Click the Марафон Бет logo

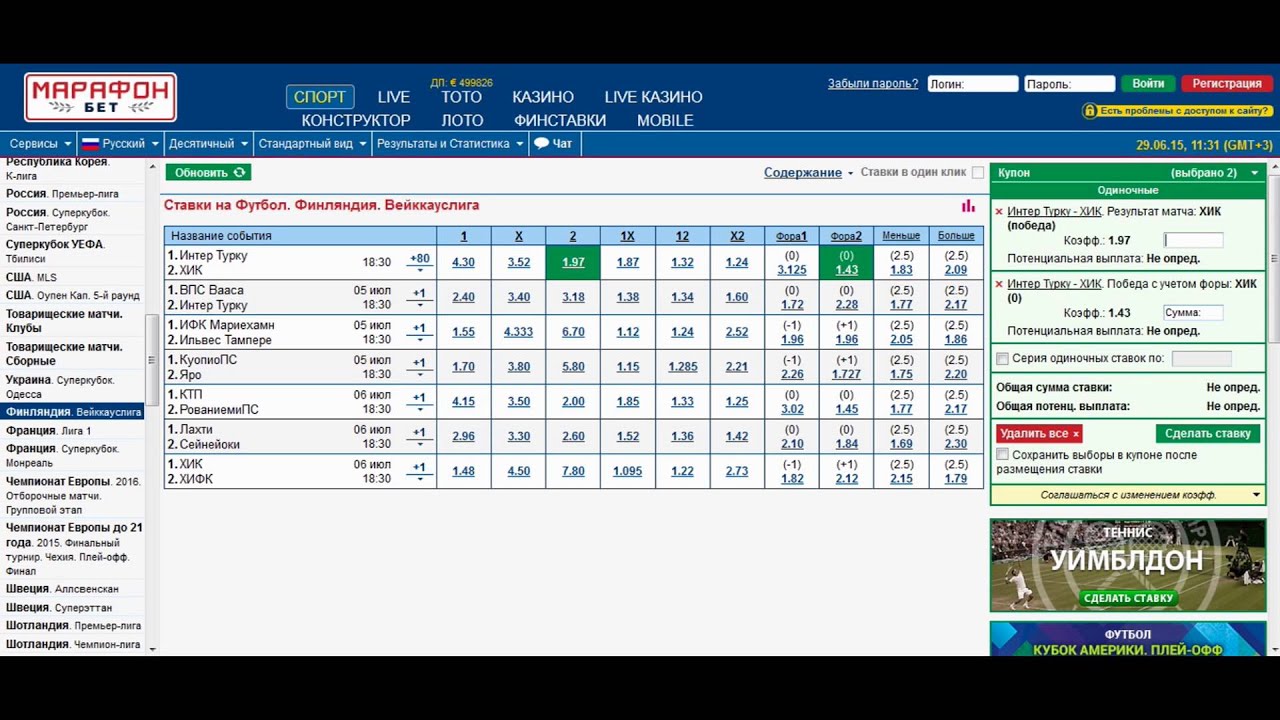coord(100,97)
